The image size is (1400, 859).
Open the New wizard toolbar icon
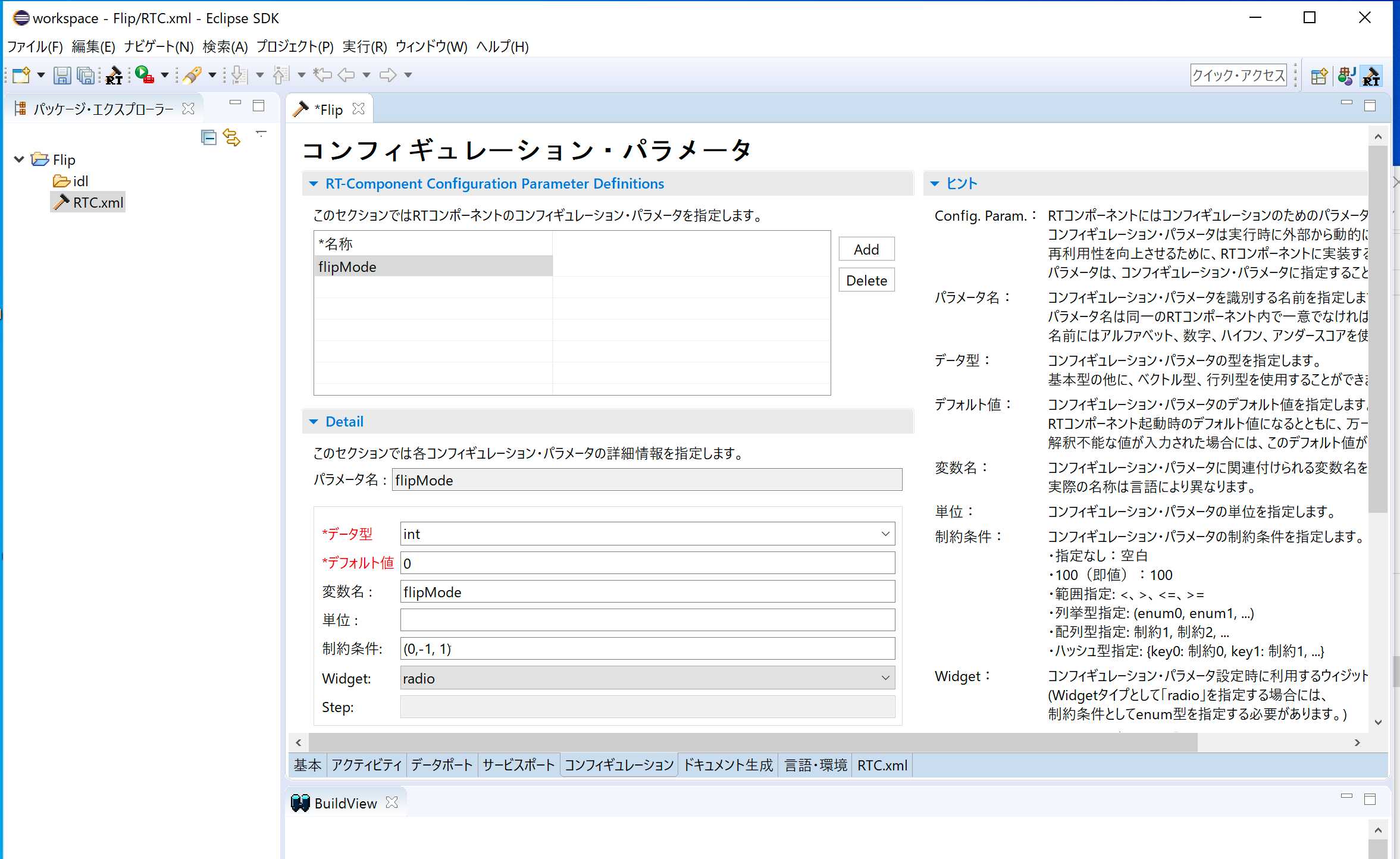click(x=21, y=75)
